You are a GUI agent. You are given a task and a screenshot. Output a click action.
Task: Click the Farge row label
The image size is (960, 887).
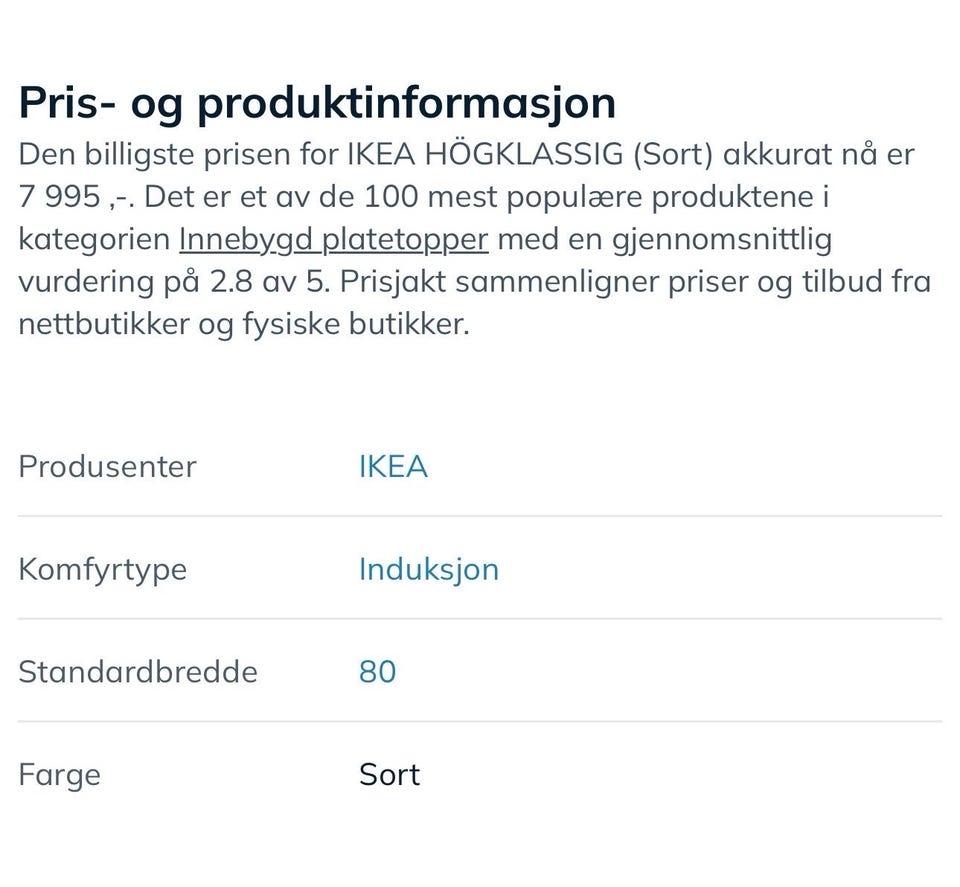tap(59, 775)
